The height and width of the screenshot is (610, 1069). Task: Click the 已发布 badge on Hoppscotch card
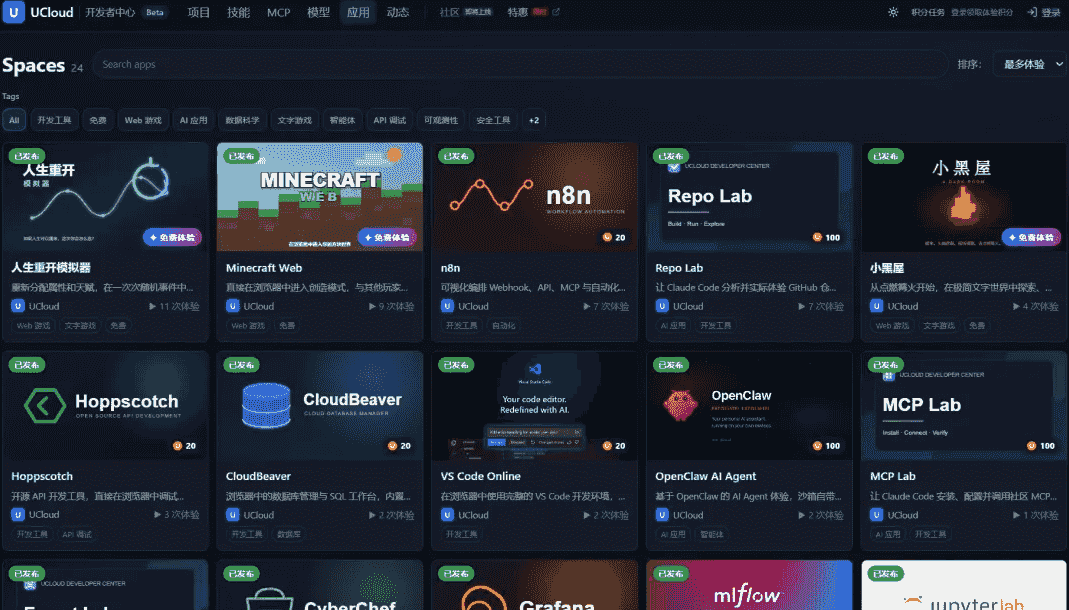(27, 365)
